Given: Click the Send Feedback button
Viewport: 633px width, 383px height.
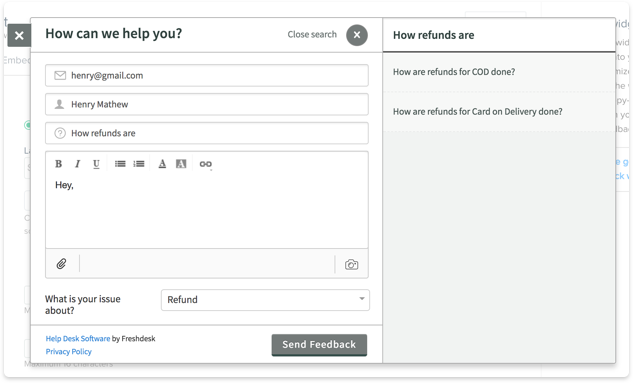Looking at the screenshot, I should (319, 345).
